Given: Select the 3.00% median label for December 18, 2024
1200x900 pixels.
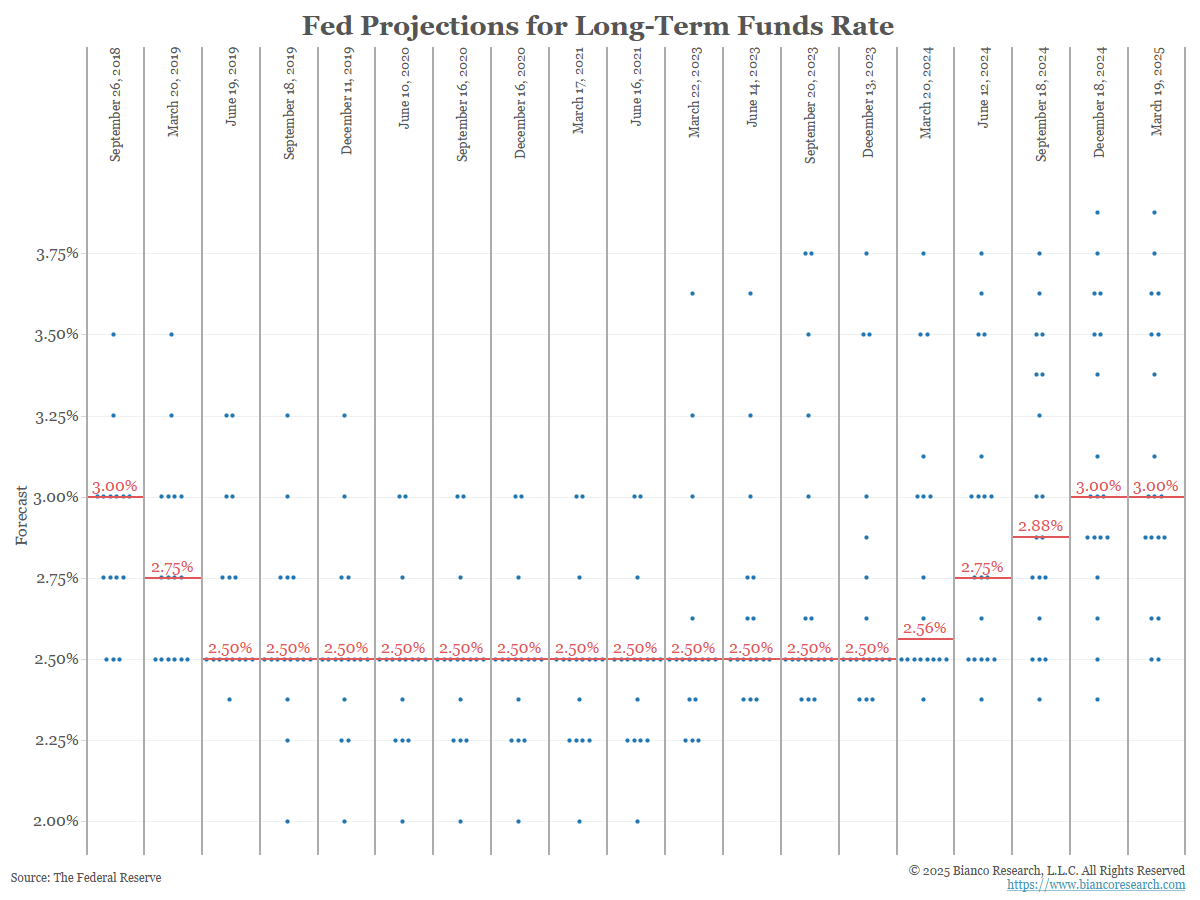Looking at the screenshot, I should click(x=1098, y=487).
